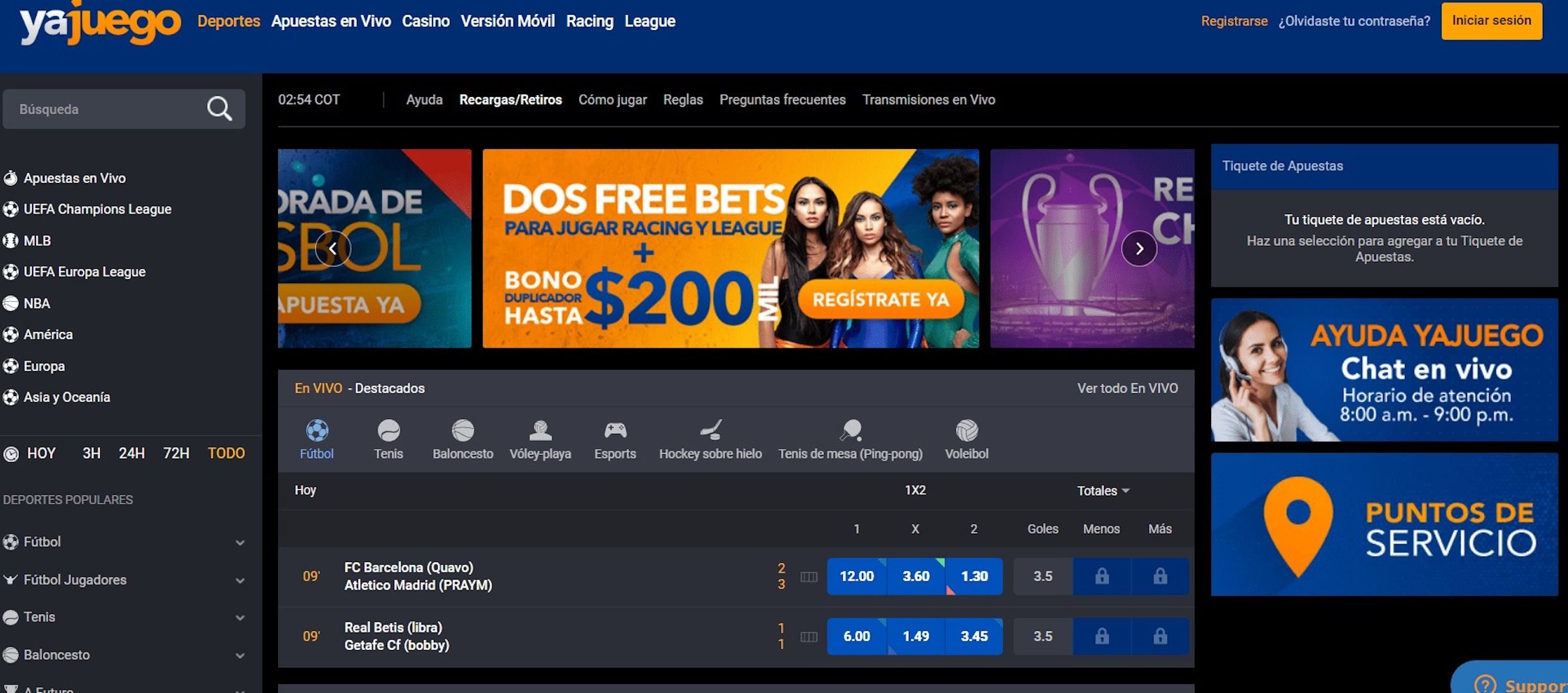Advance the banner carousel with the right arrow

coord(1139,248)
